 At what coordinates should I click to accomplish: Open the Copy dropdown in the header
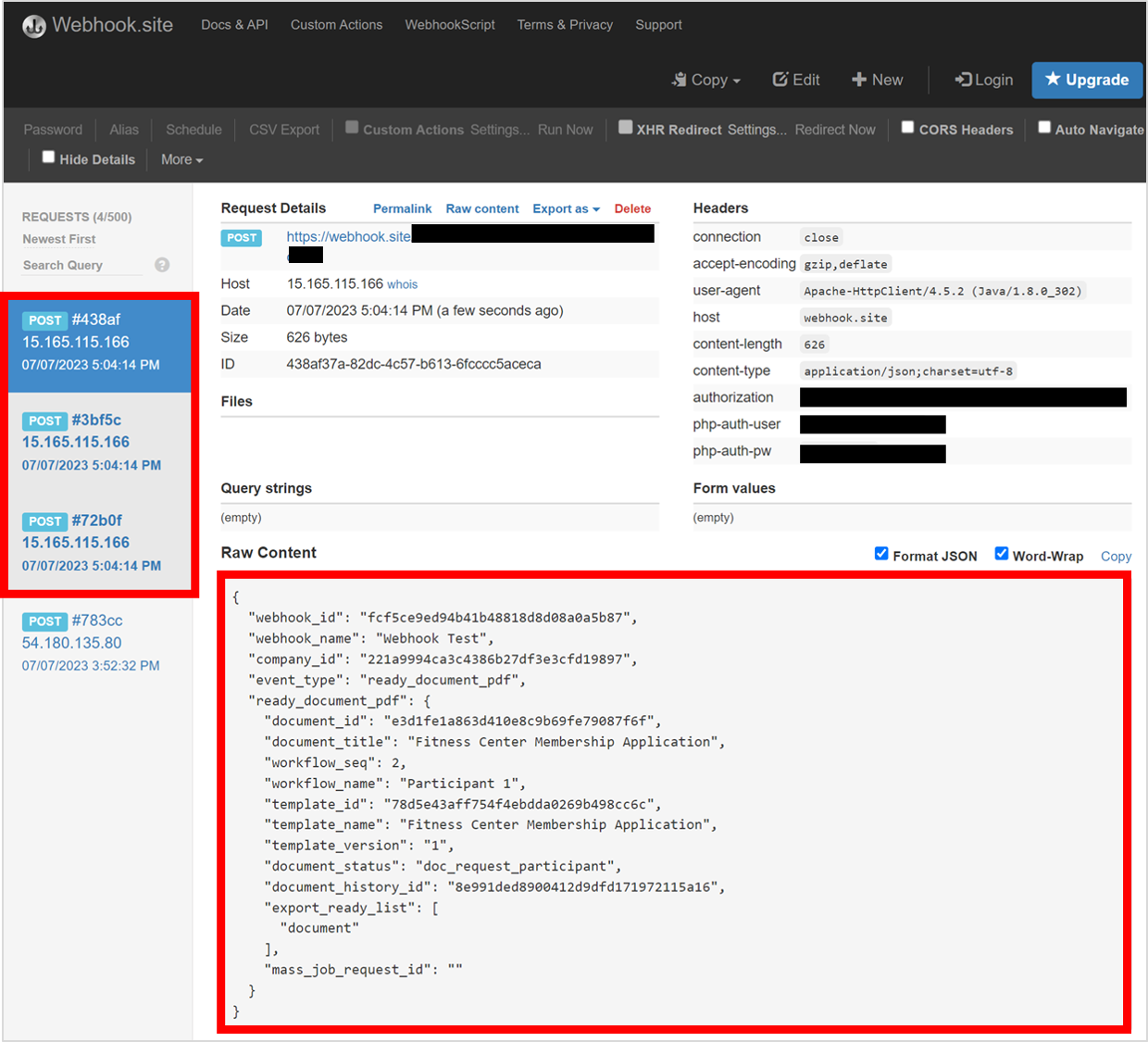click(x=706, y=80)
